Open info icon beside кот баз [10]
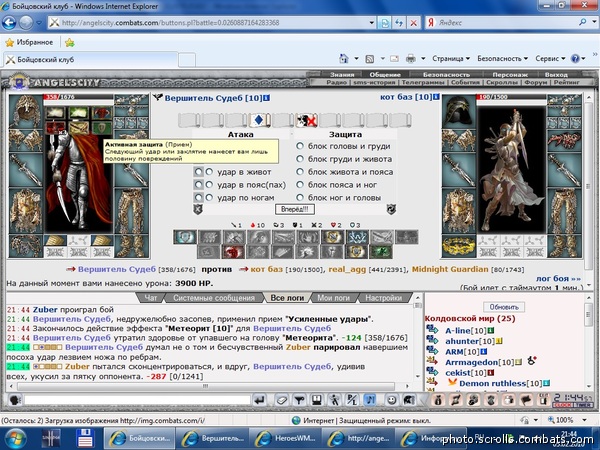This screenshot has height=450, width=600. point(436,97)
